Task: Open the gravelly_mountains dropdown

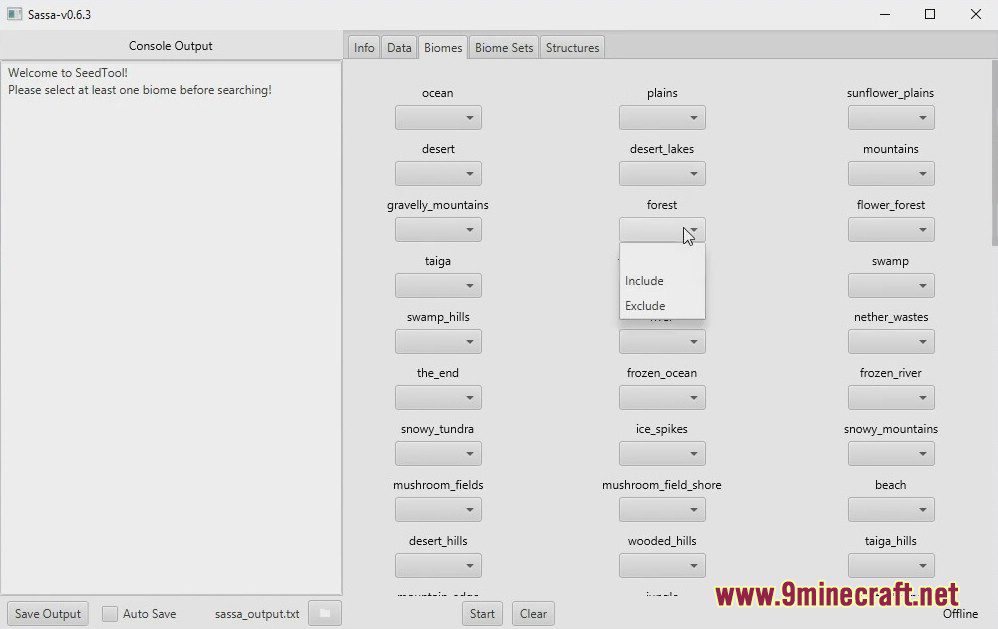Action: coord(438,230)
